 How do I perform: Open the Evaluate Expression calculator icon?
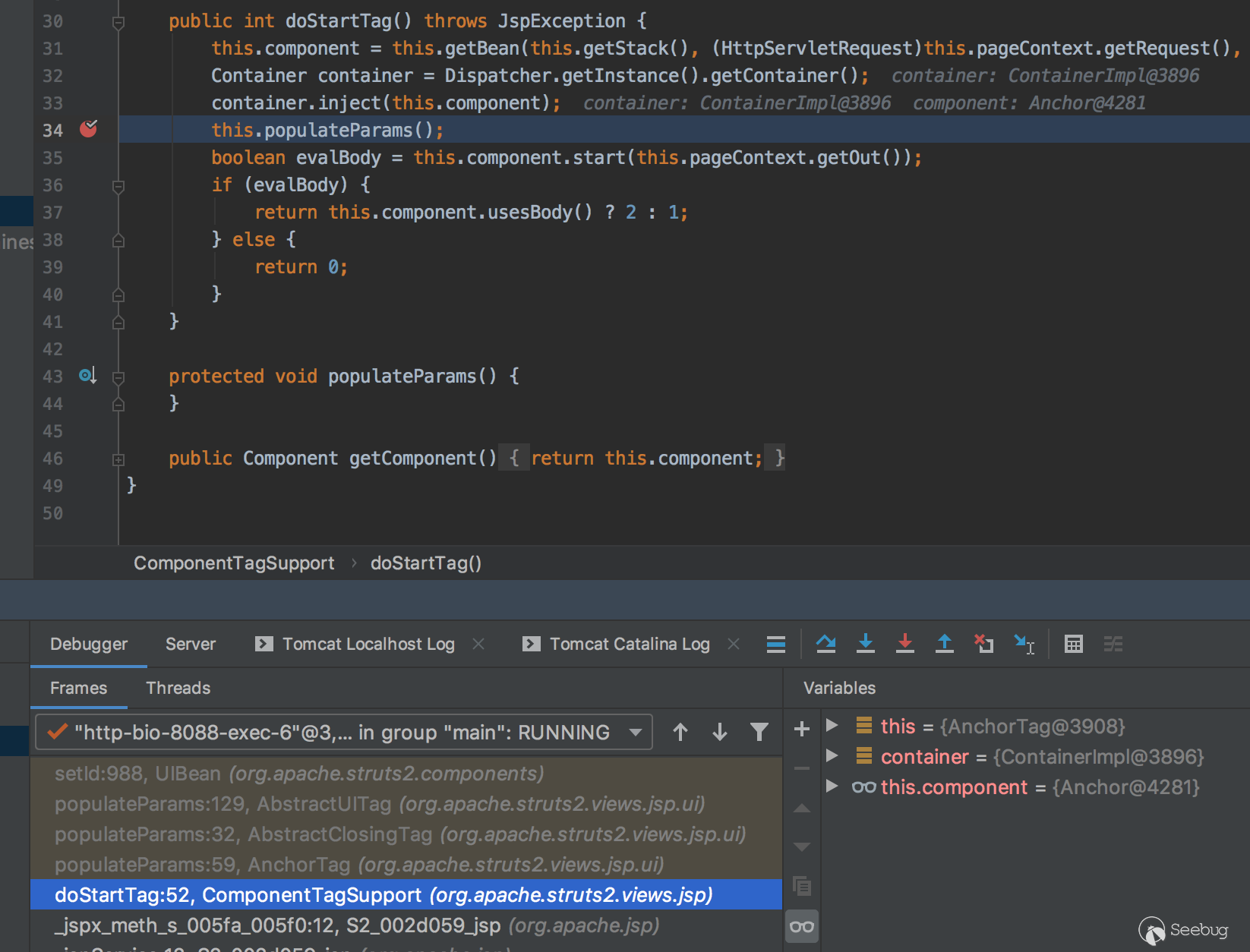coord(1073,644)
